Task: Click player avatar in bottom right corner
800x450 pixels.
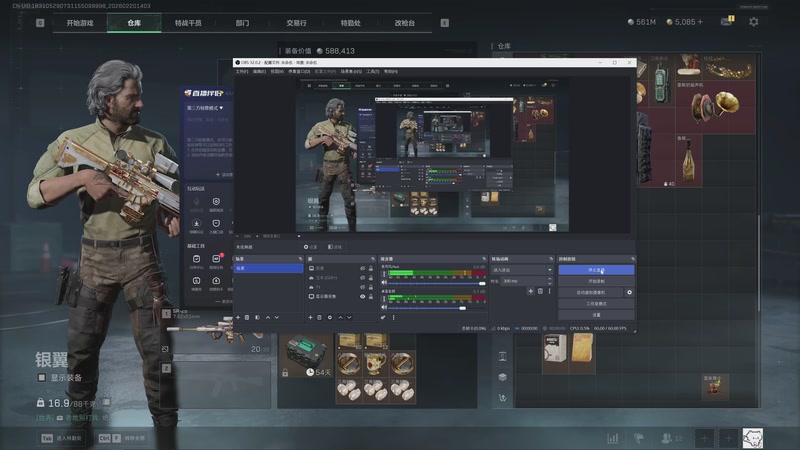Action: [x=753, y=438]
